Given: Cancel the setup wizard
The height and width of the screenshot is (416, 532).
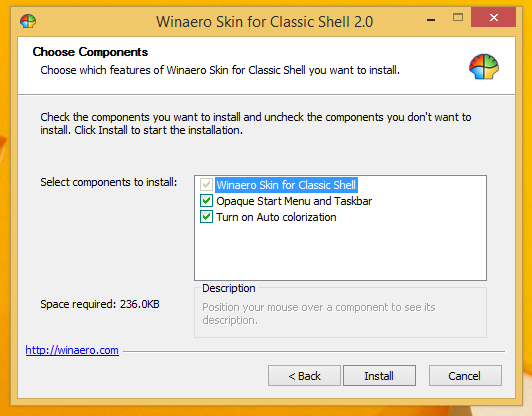Looking at the screenshot, I should pyautogui.click(x=465, y=376).
